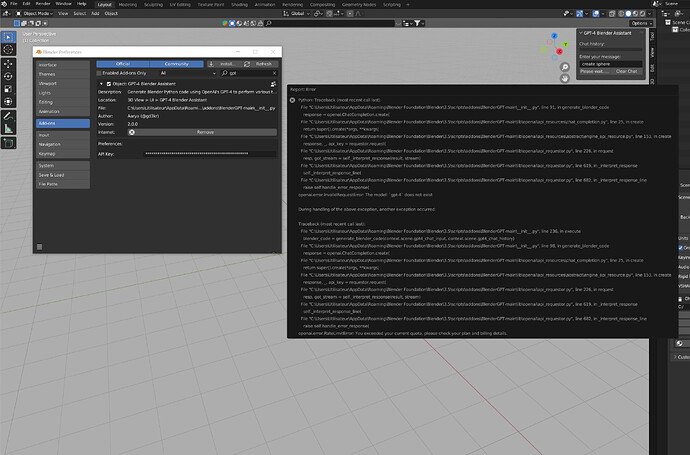690x455 pixels.
Task: Click the filter funnel icon in header
Action: coord(417,23)
